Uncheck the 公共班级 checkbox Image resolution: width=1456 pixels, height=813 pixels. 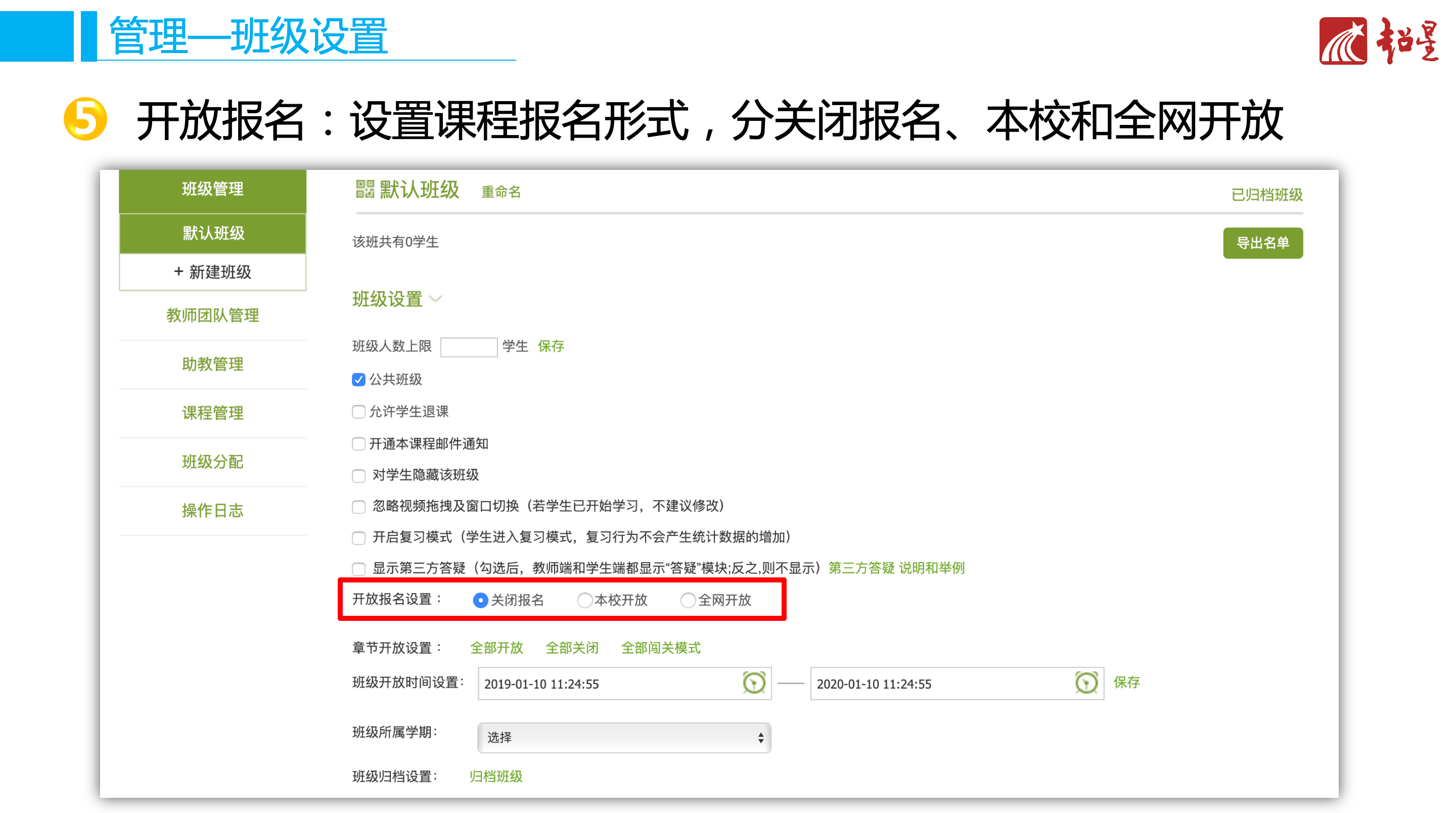(x=358, y=379)
